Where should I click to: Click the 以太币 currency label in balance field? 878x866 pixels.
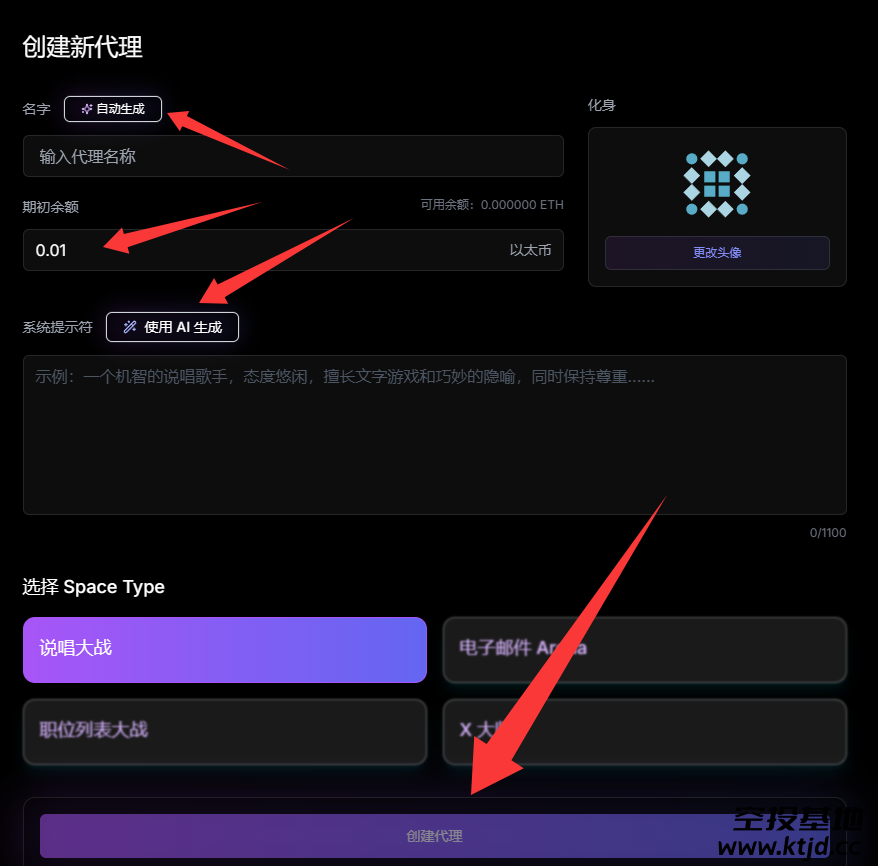(x=530, y=250)
